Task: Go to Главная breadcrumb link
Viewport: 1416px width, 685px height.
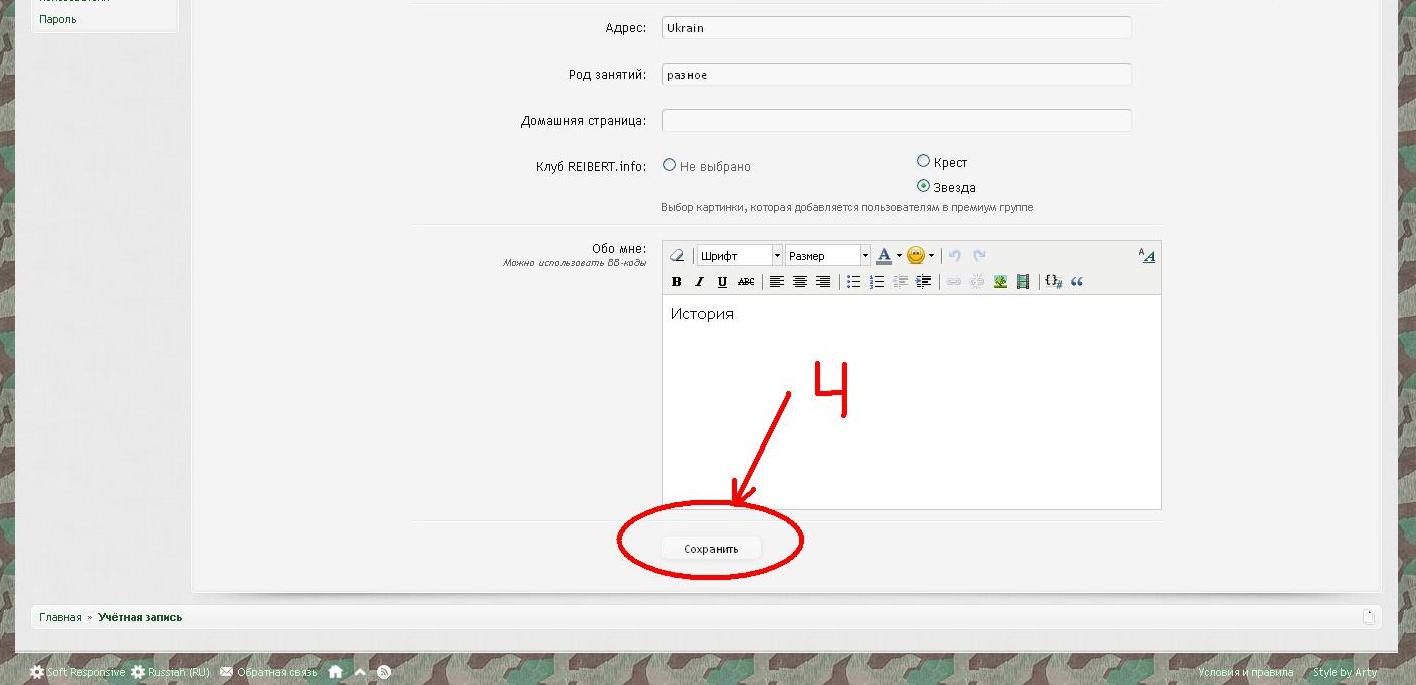Action: 60,617
